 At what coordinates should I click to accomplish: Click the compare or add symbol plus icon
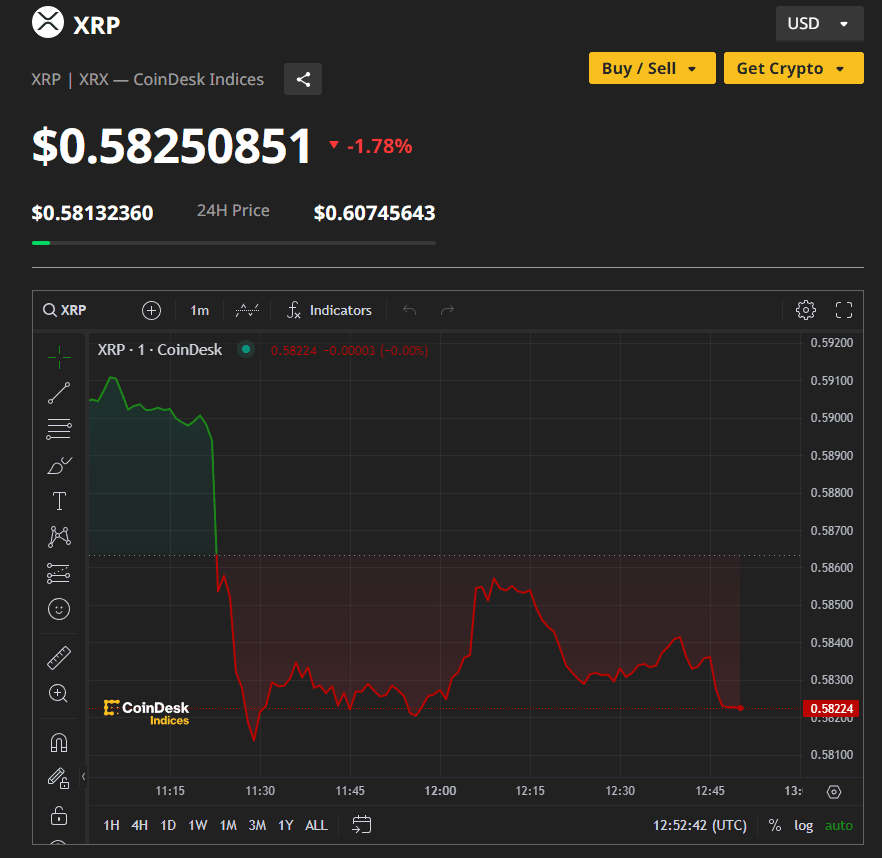coord(151,310)
